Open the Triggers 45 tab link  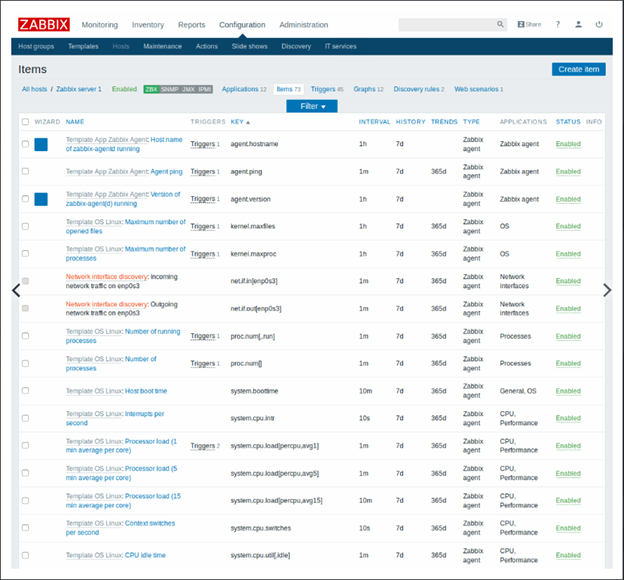tap(327, 89)
